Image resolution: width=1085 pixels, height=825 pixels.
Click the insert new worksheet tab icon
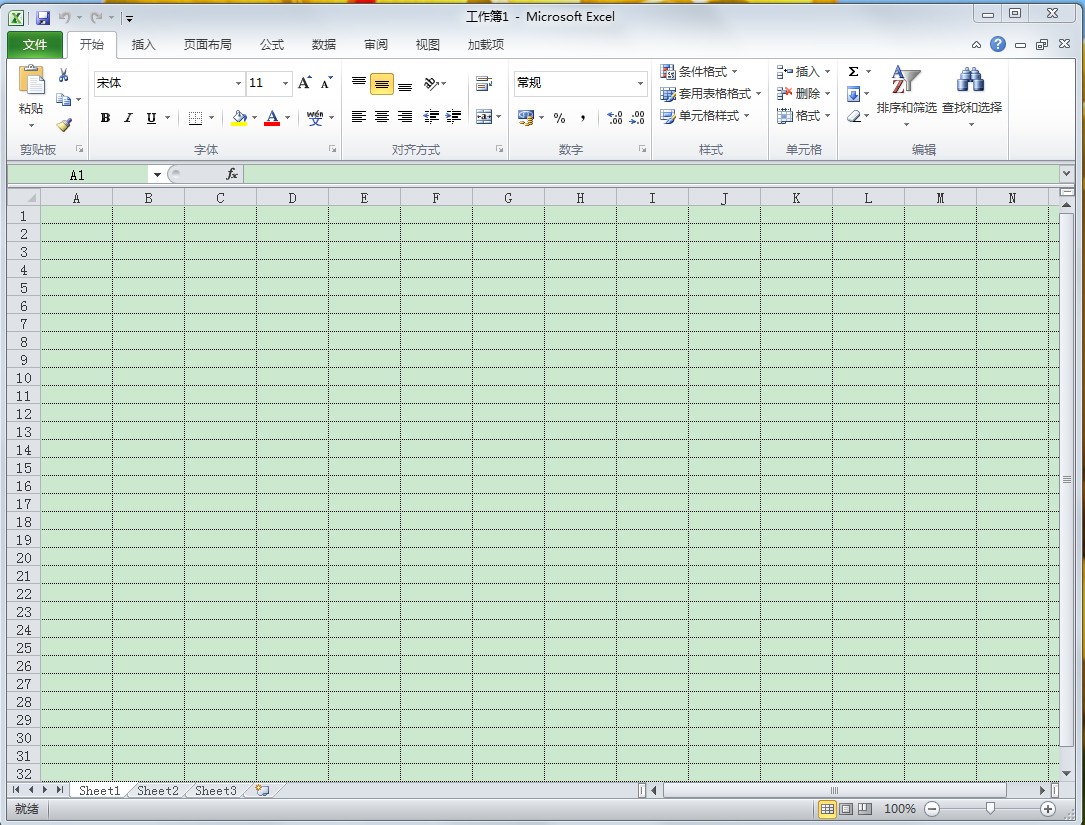tap(262, 790)
